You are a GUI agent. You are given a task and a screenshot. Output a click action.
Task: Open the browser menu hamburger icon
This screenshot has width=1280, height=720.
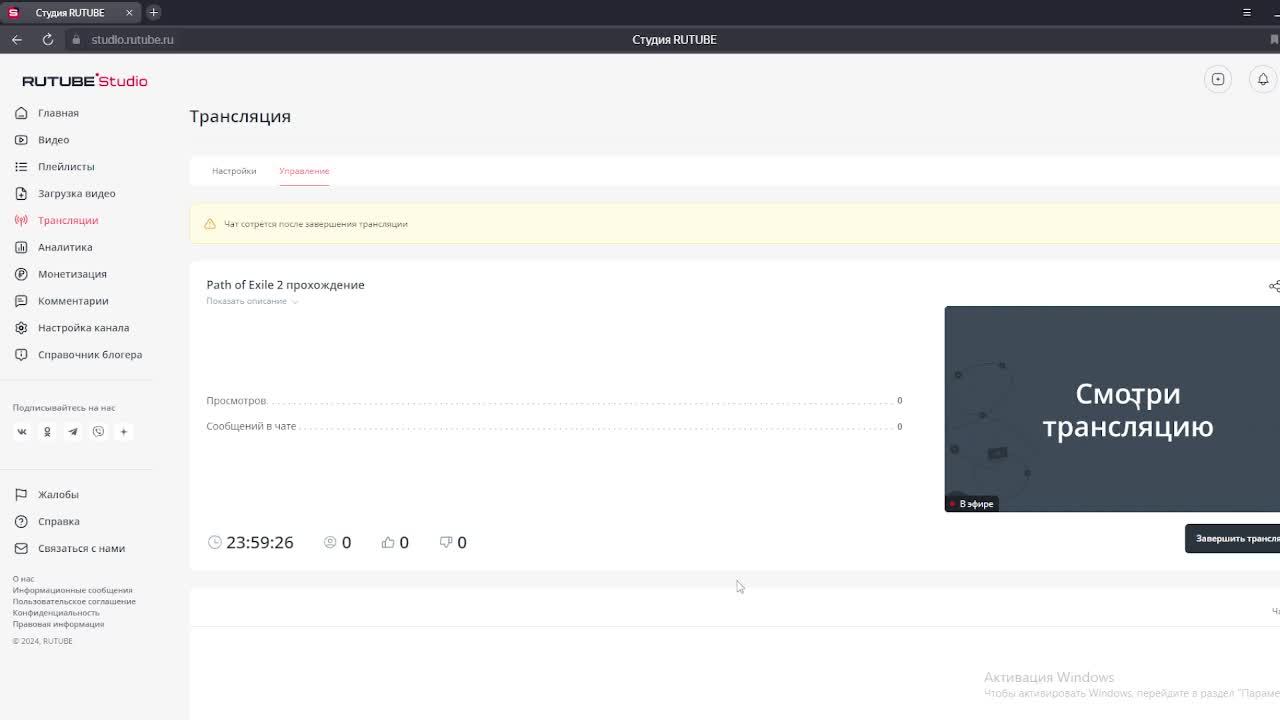click(1247, 13)
